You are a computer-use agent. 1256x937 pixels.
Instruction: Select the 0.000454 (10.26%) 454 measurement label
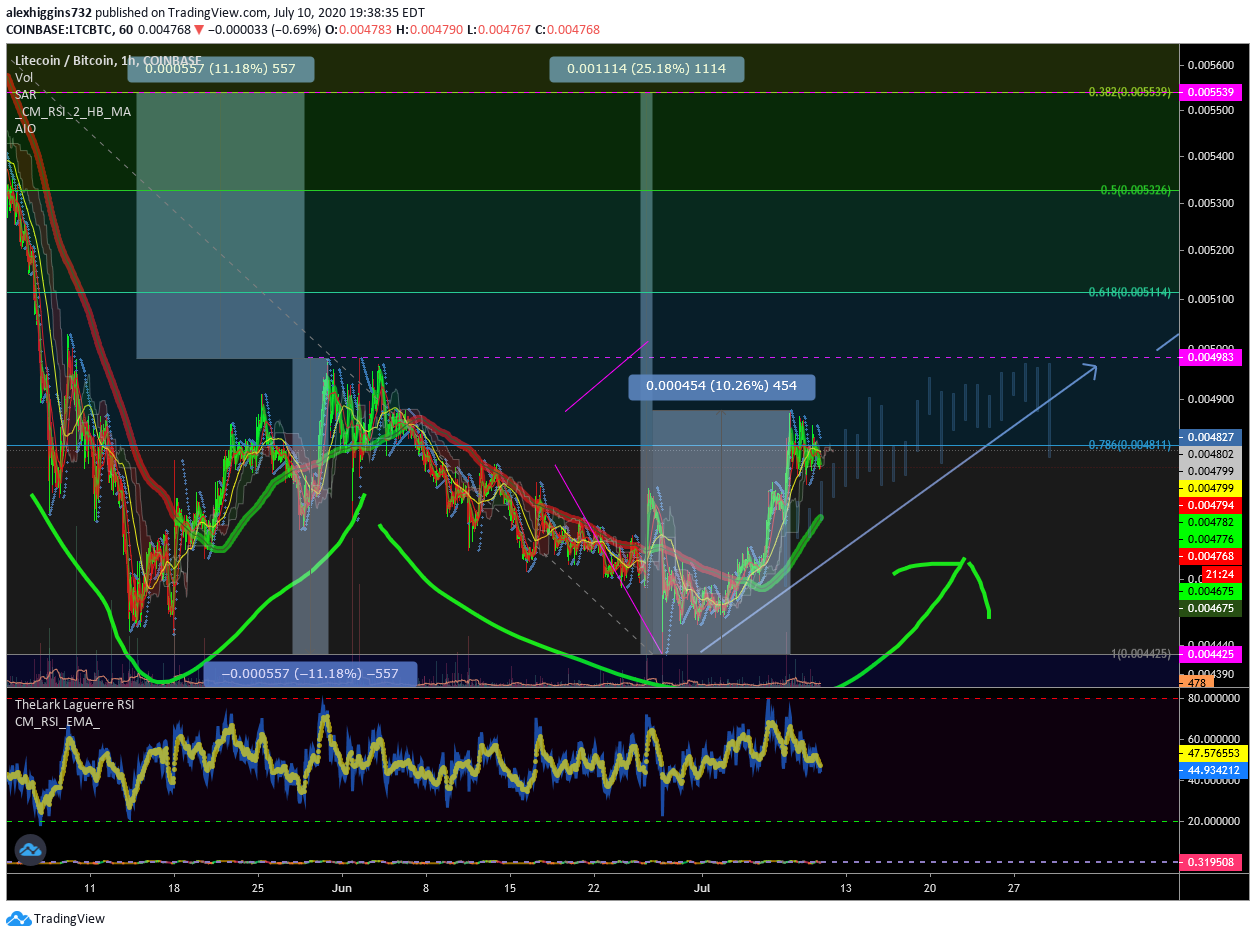[721, 386]
